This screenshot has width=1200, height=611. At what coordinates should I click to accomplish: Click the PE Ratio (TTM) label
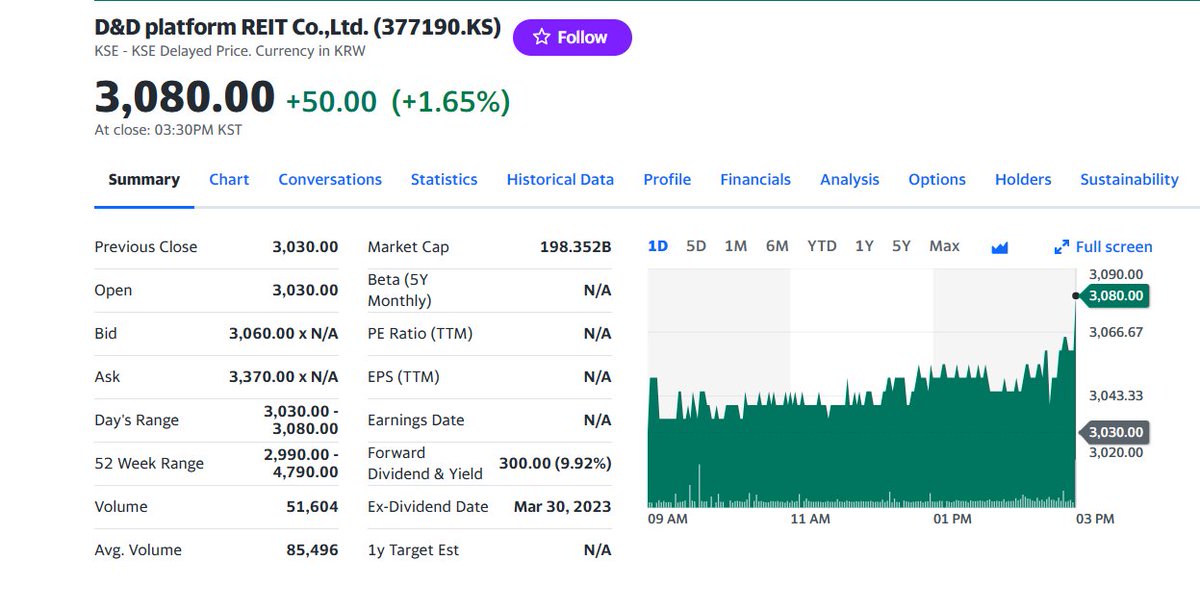click(x=420, y=333)
